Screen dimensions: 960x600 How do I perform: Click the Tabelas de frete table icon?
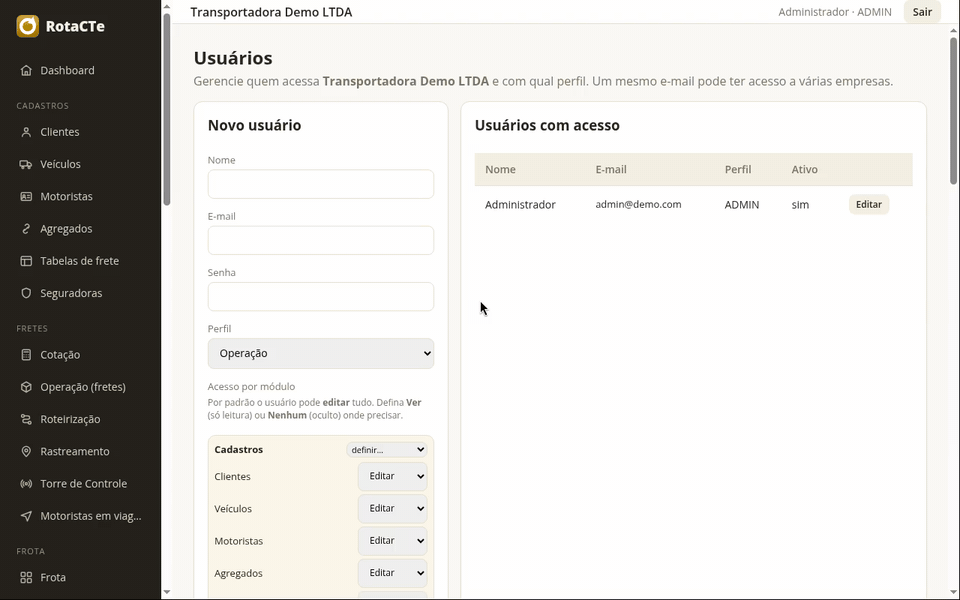pyautogui.click(x=26, y=261)
